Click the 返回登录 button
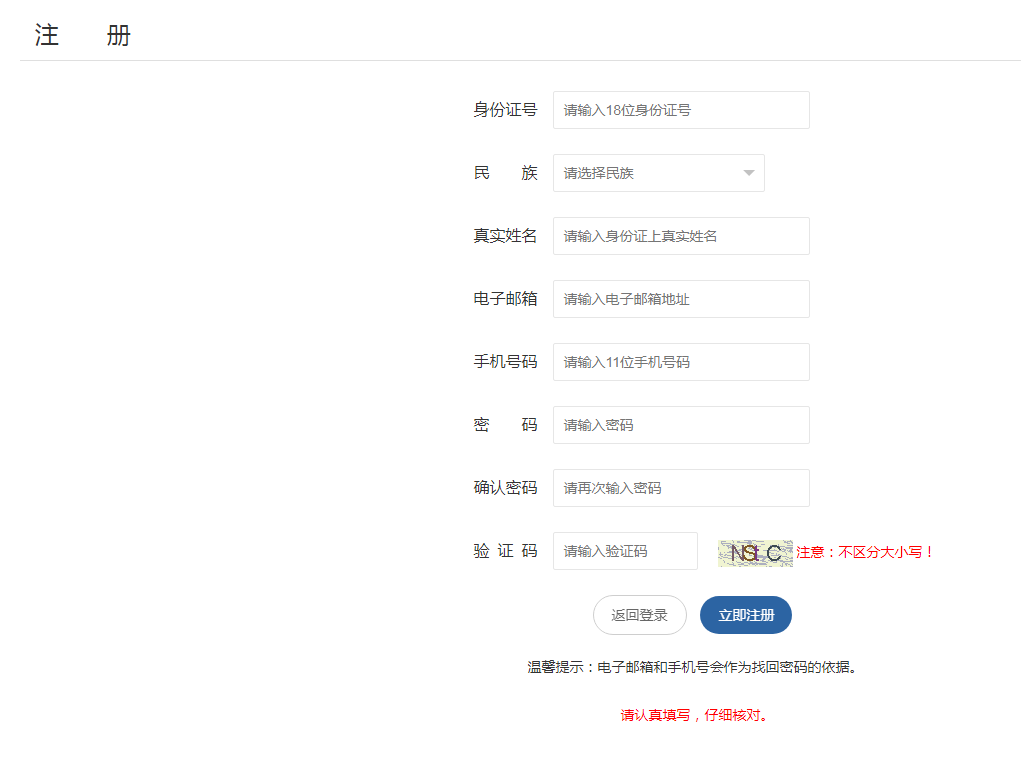This screenshot has width=1021, height=777. click(639, 615)
